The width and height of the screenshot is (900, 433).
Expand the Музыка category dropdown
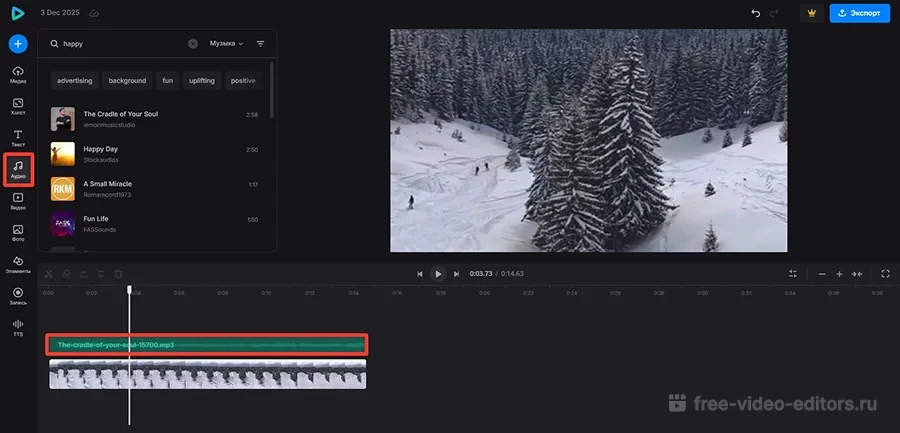[226, 44]
